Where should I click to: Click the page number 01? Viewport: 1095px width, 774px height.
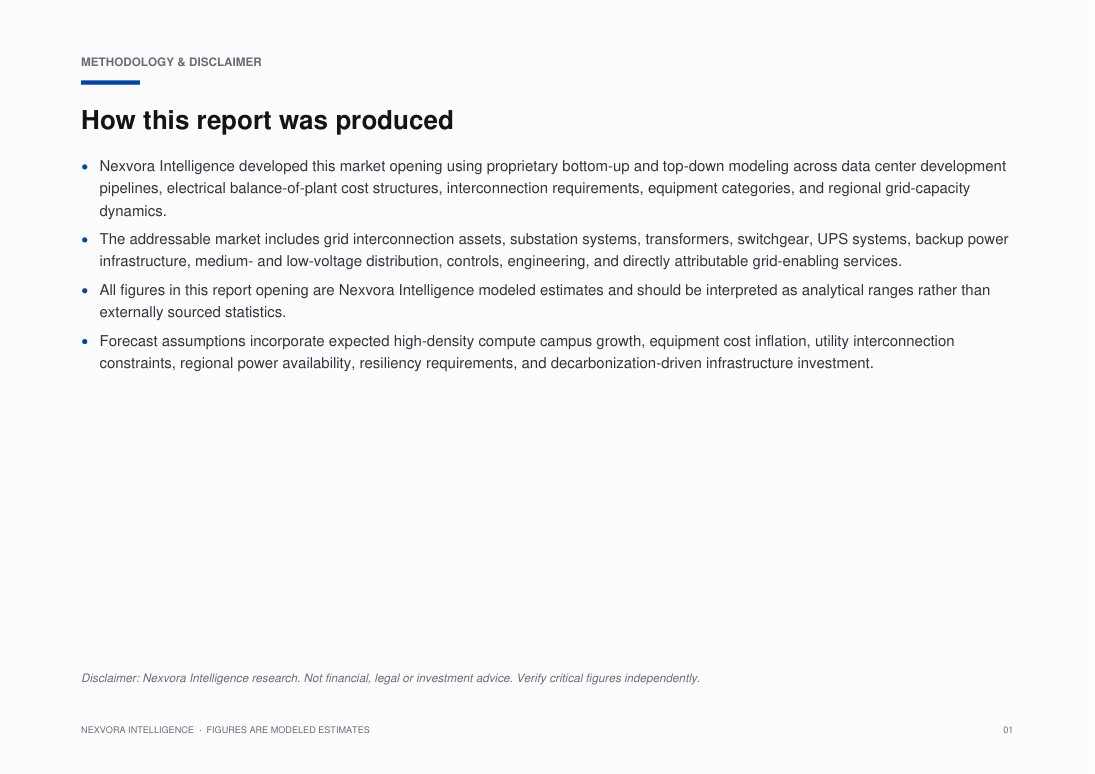[1008, 730]
